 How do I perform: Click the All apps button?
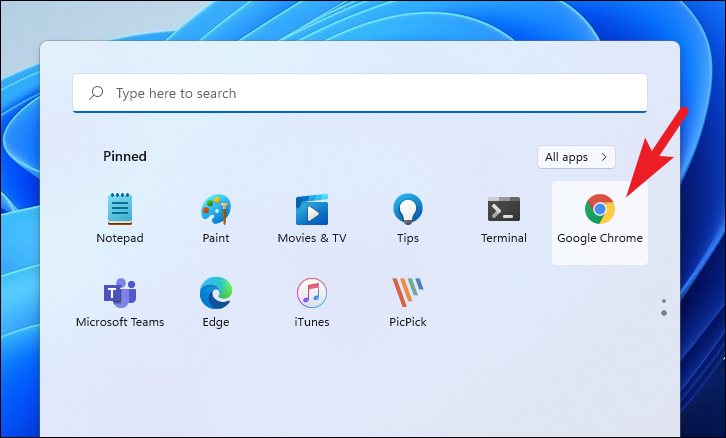tap(576, 157)
